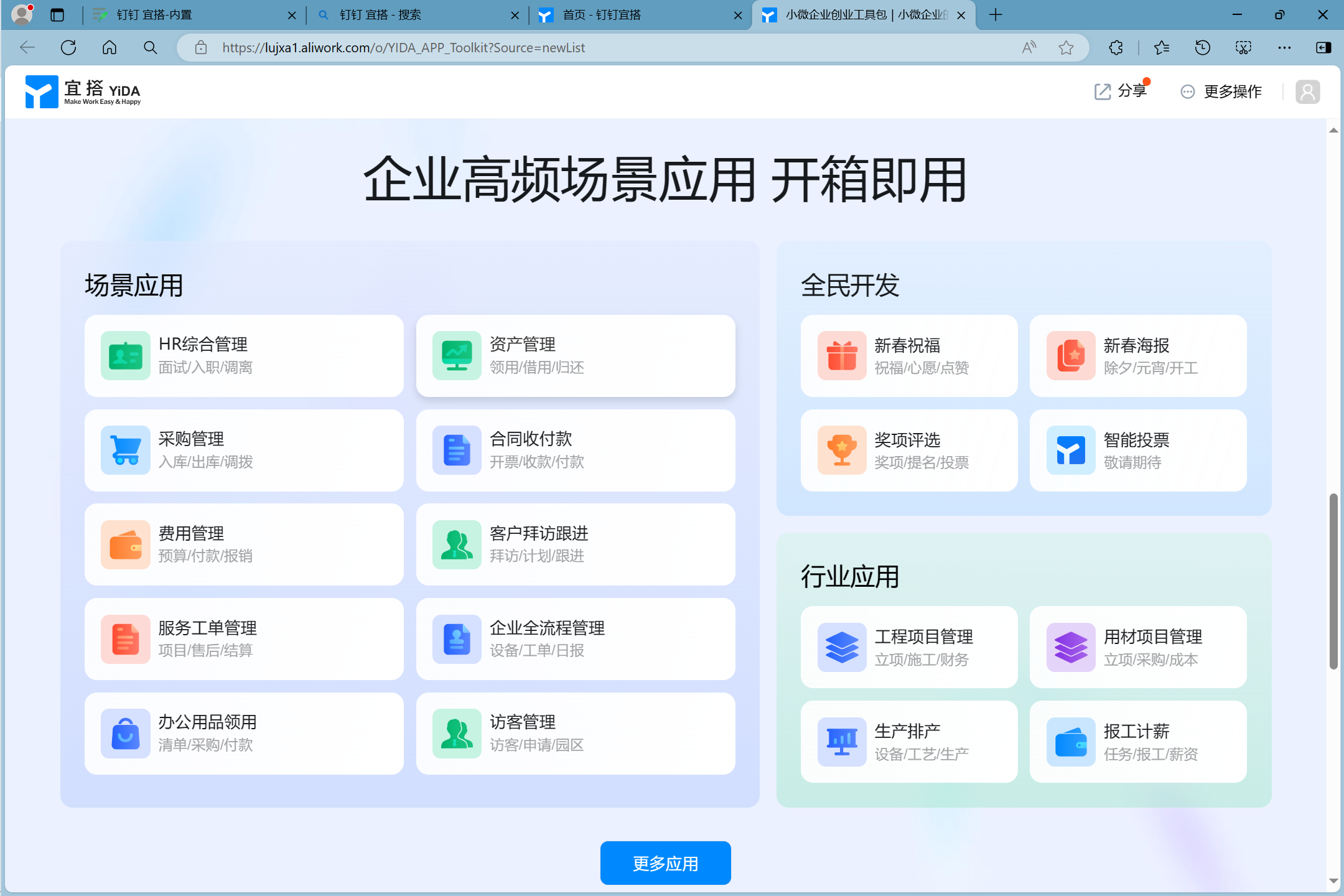Image resolution: width=1344 pixels, height=896 pixels.
Task: Switch to the 首页 - 钉钉宜搭 tab
Action: pyautogui.click(x=641, y=15)
